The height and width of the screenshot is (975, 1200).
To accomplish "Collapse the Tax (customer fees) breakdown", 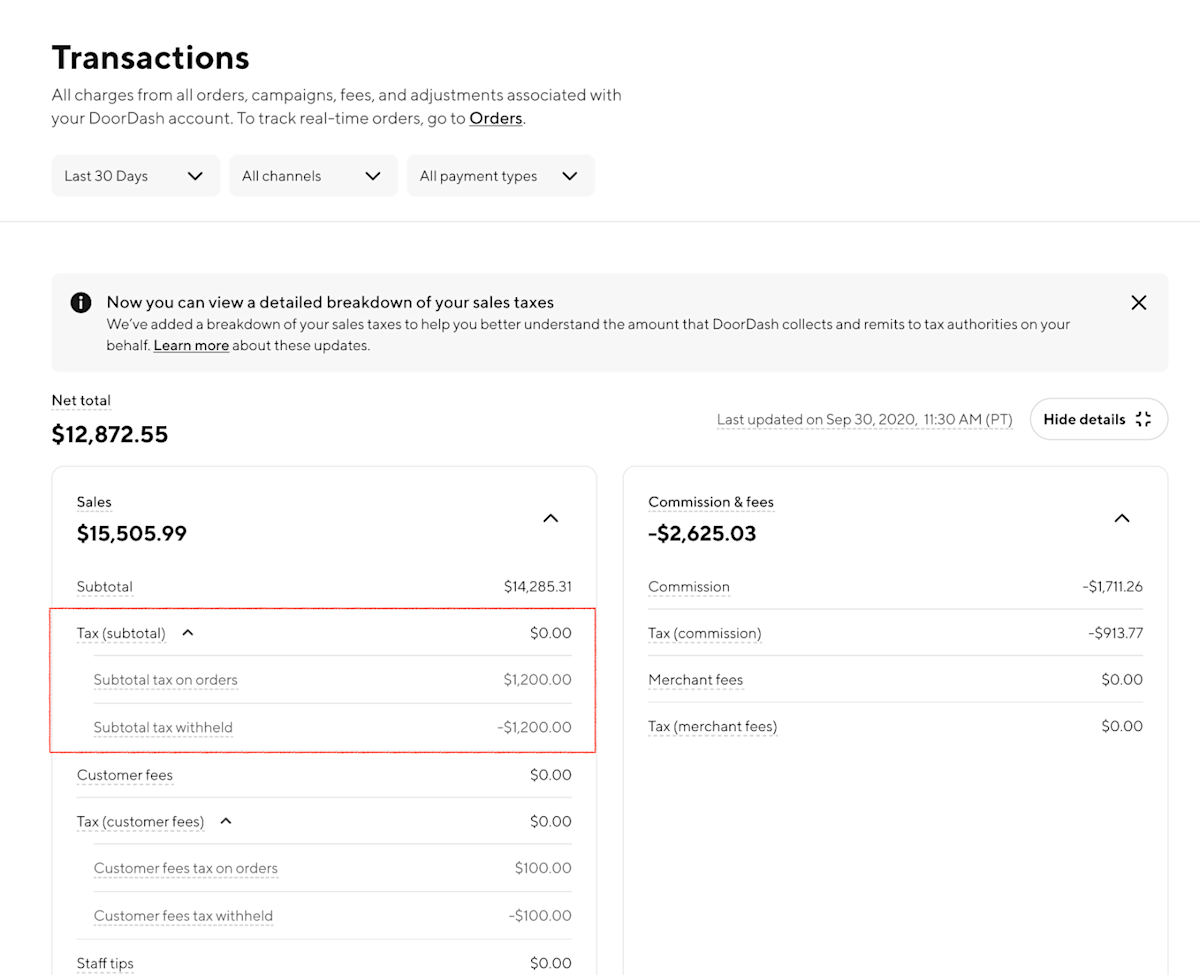I will coord(224,820).
